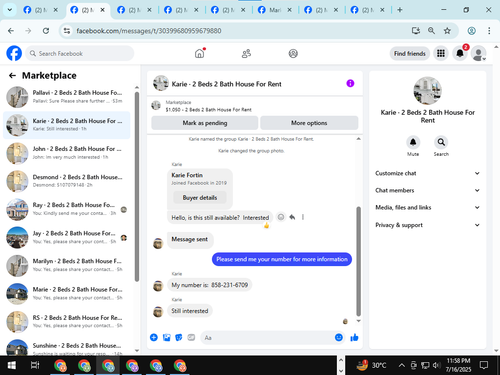Open the taskbar volume control
This screenshot has height=375, width=500.
pos(436,365)
